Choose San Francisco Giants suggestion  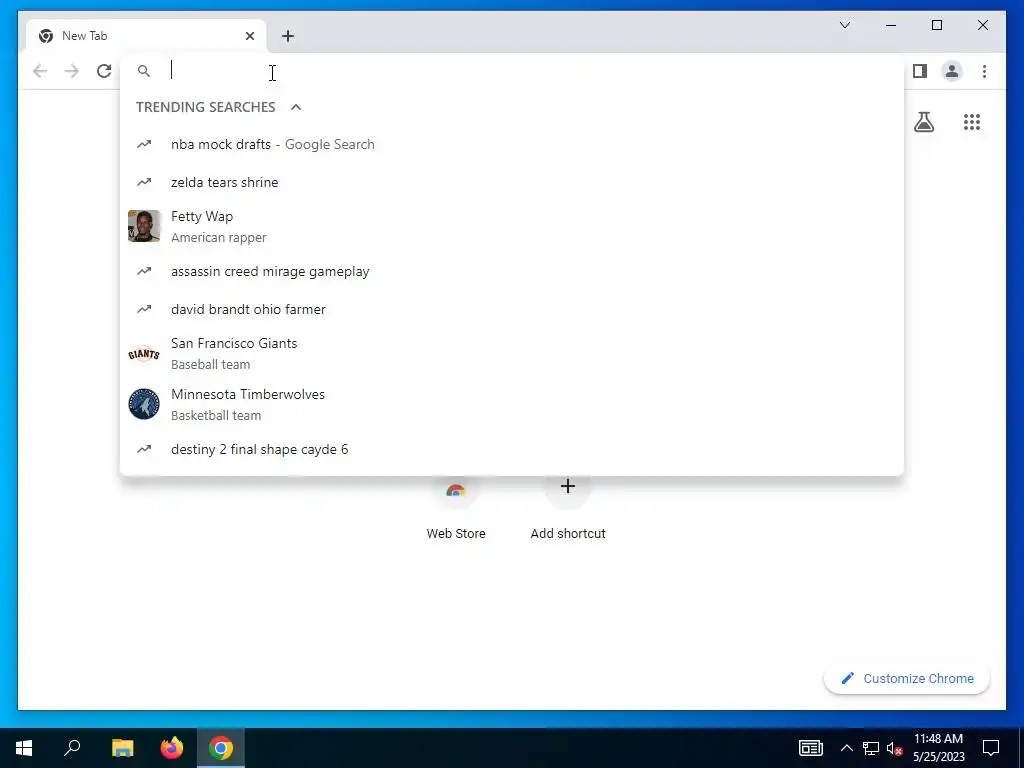point(512,353)
